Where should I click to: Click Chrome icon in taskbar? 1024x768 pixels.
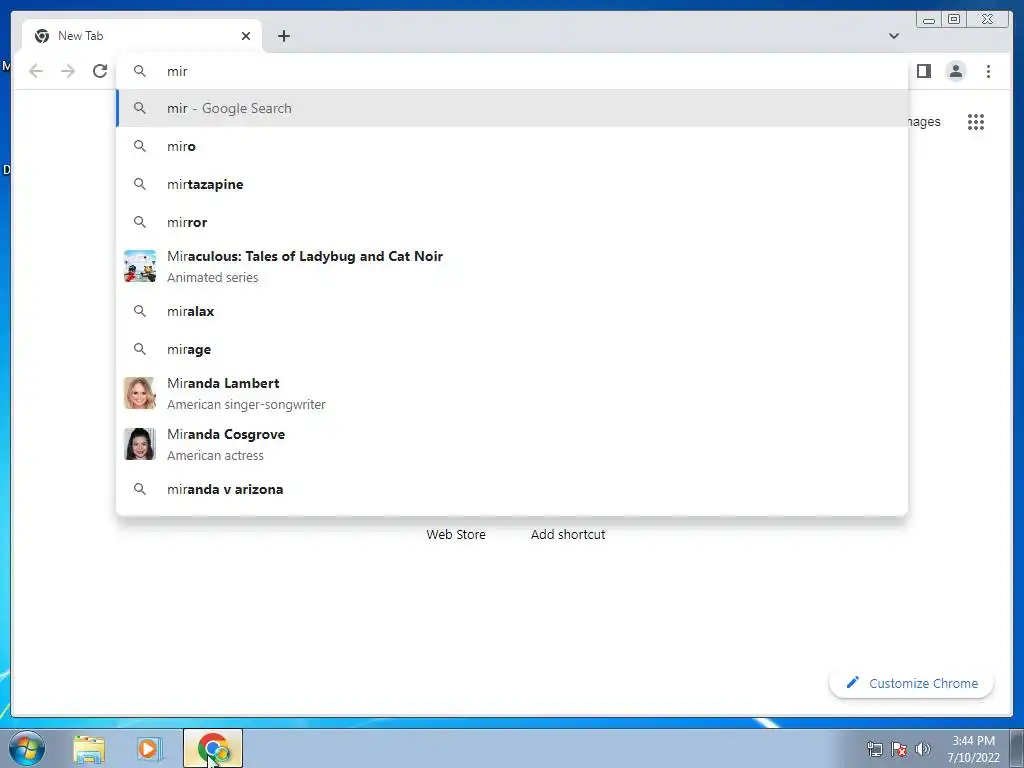click(213, 748)
